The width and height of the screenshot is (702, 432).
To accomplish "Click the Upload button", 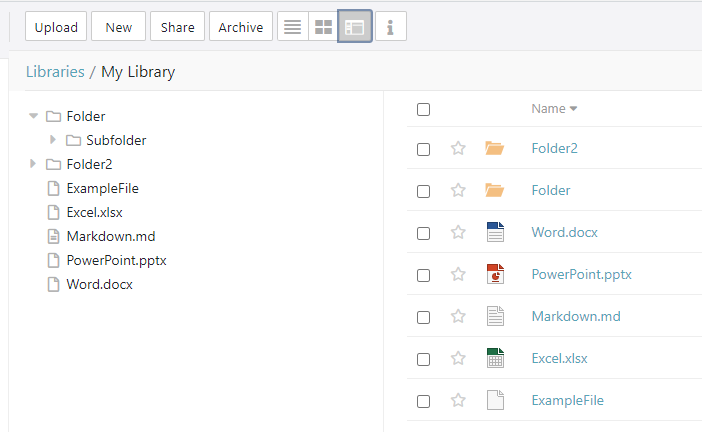I will (x=56, y=28).
